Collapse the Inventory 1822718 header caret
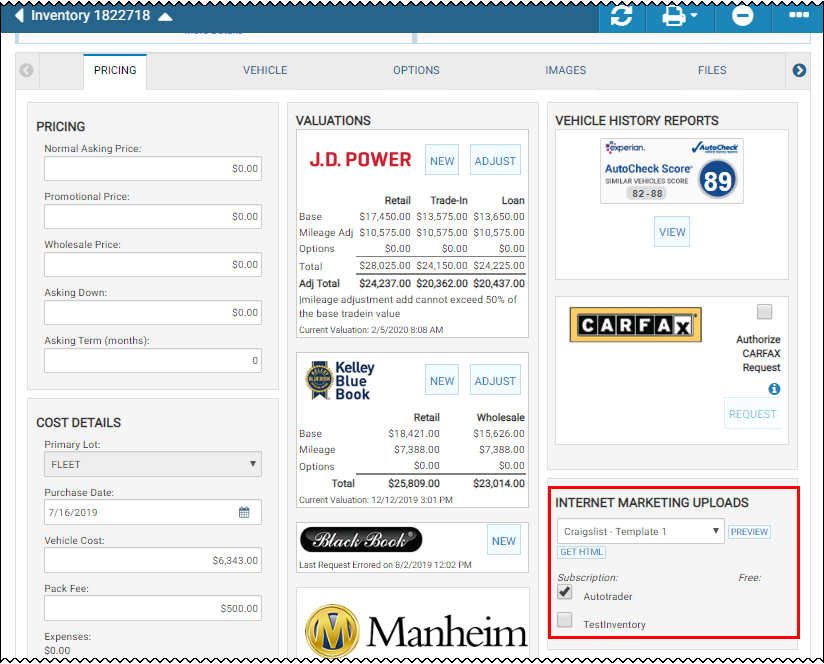The height and width of the screenshot is (664, 824). [165, 17]
